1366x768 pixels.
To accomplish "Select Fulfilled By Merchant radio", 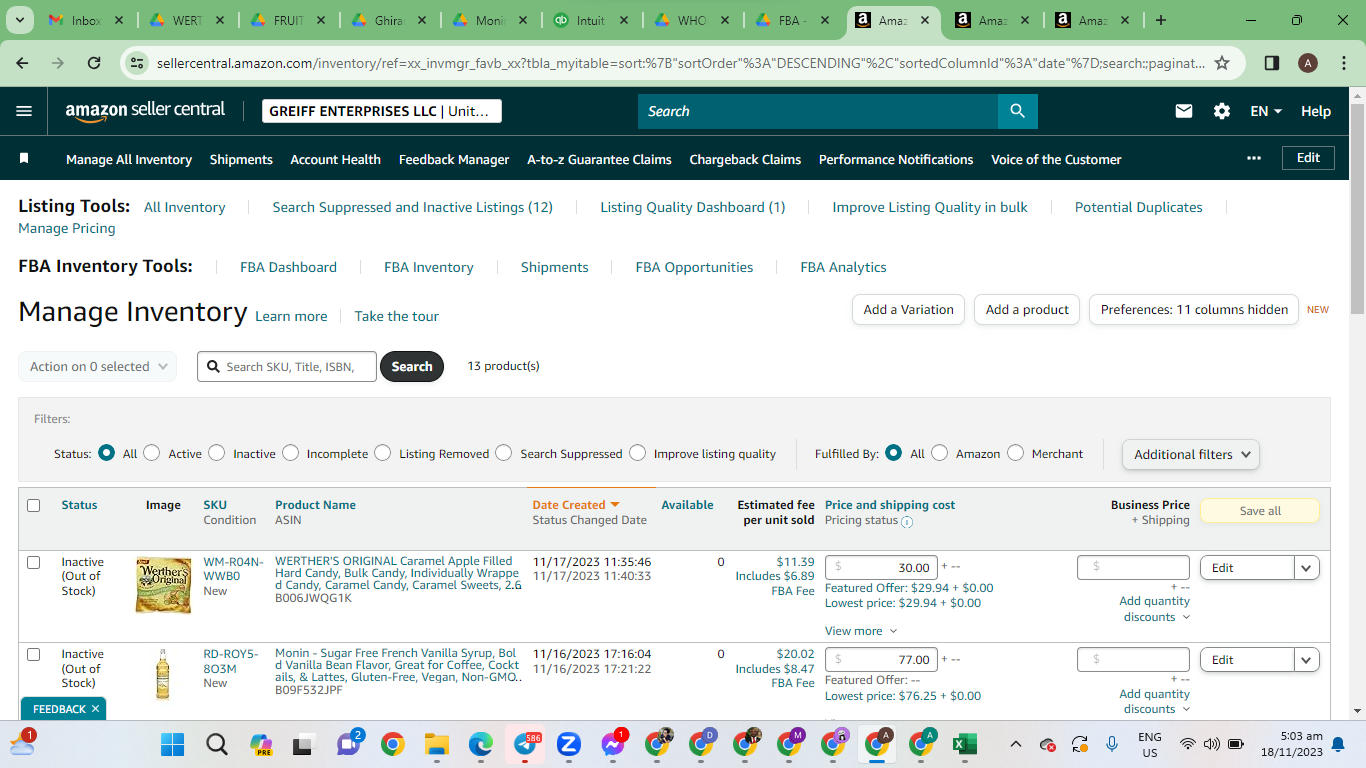I will (1016, 453).
